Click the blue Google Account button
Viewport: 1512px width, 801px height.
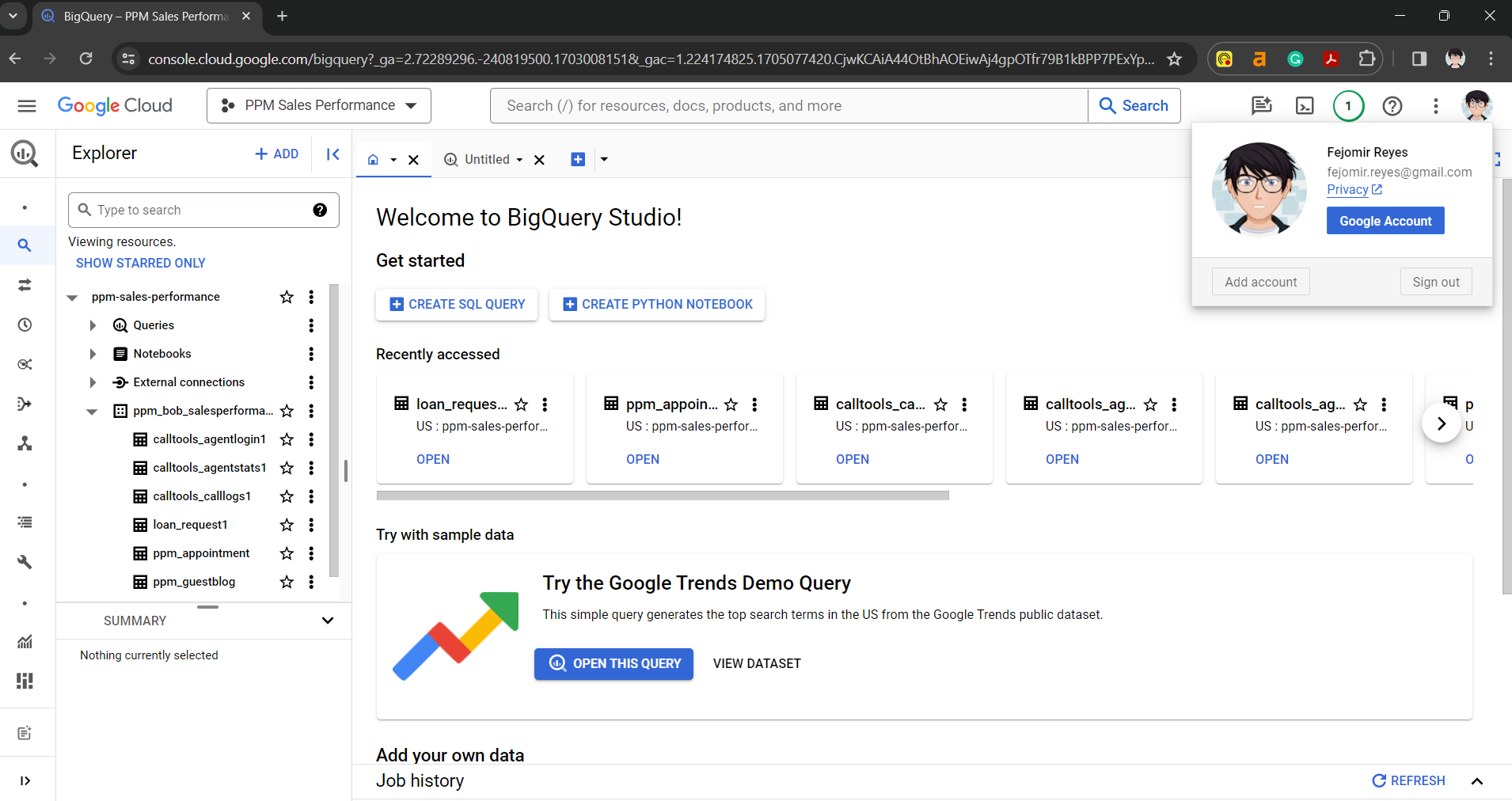(x=1385, y=221)
